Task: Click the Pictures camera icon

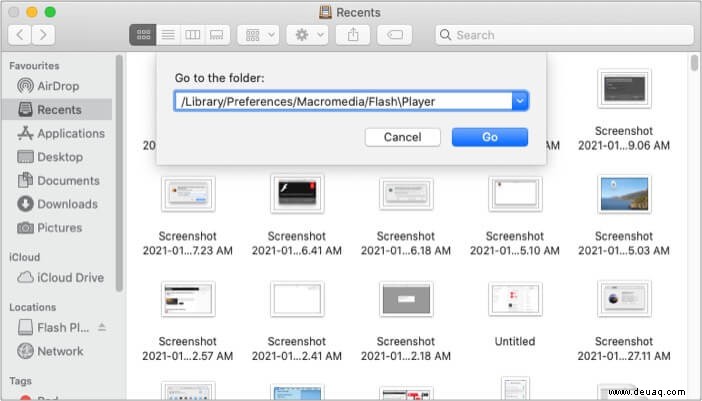Action: coord(25,228)
